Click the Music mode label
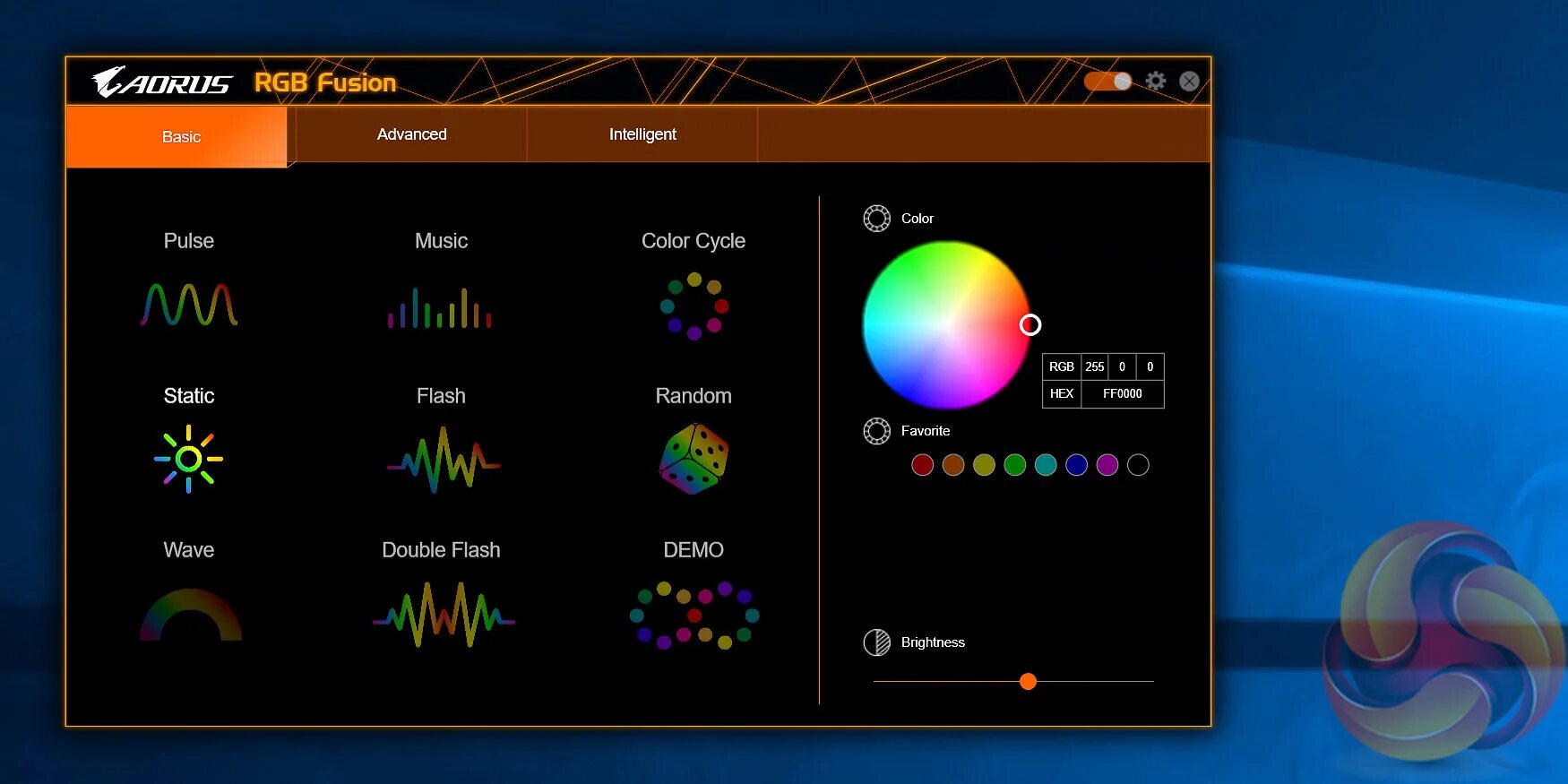The image size is (1568, 784). (441, 241)
